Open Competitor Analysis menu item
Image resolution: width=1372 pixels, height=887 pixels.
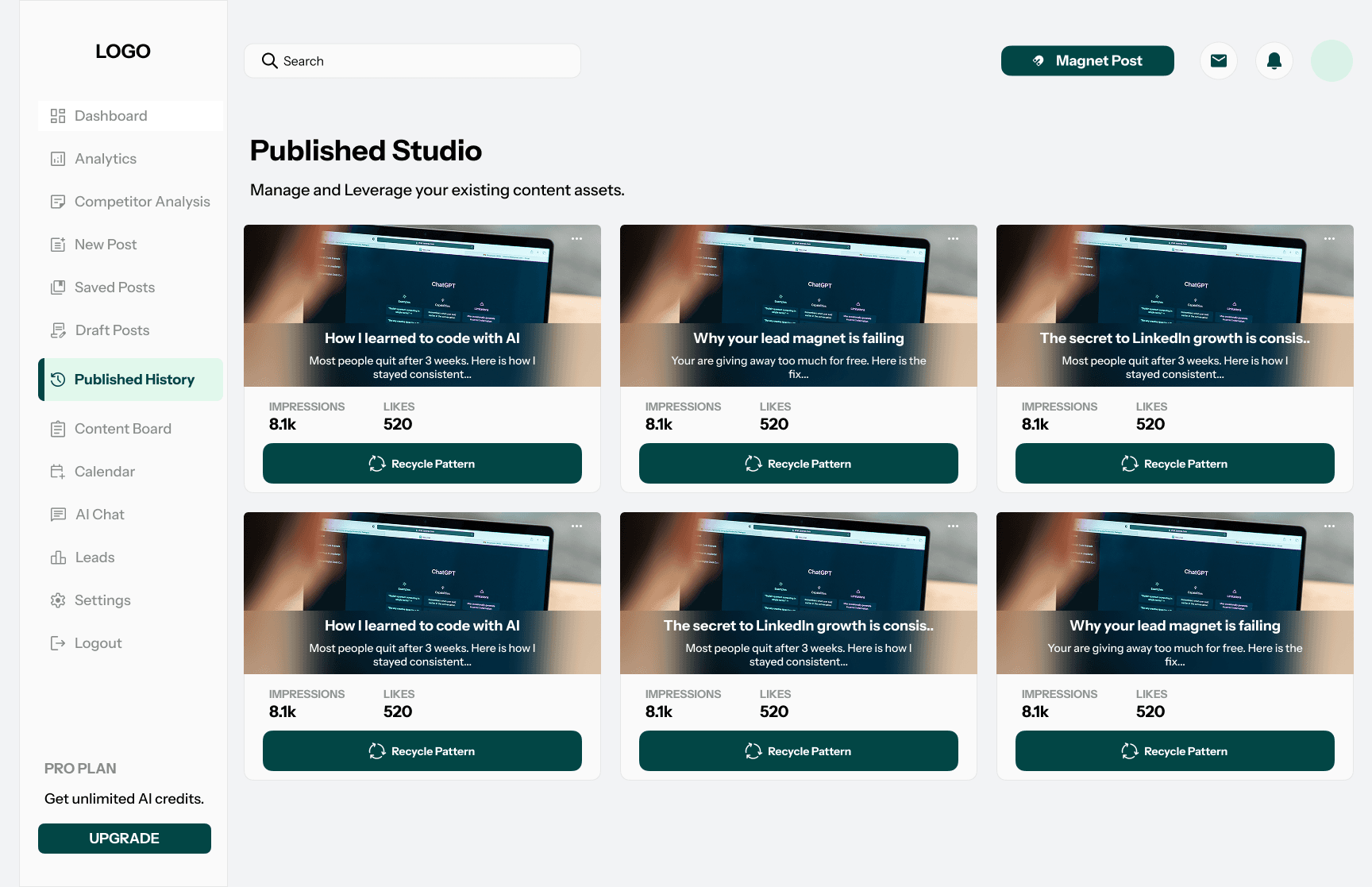click(130, 202)
